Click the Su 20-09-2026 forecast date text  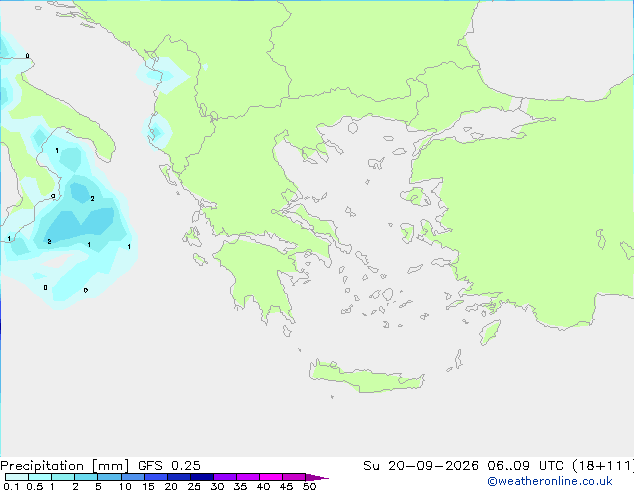click(421, 466)
